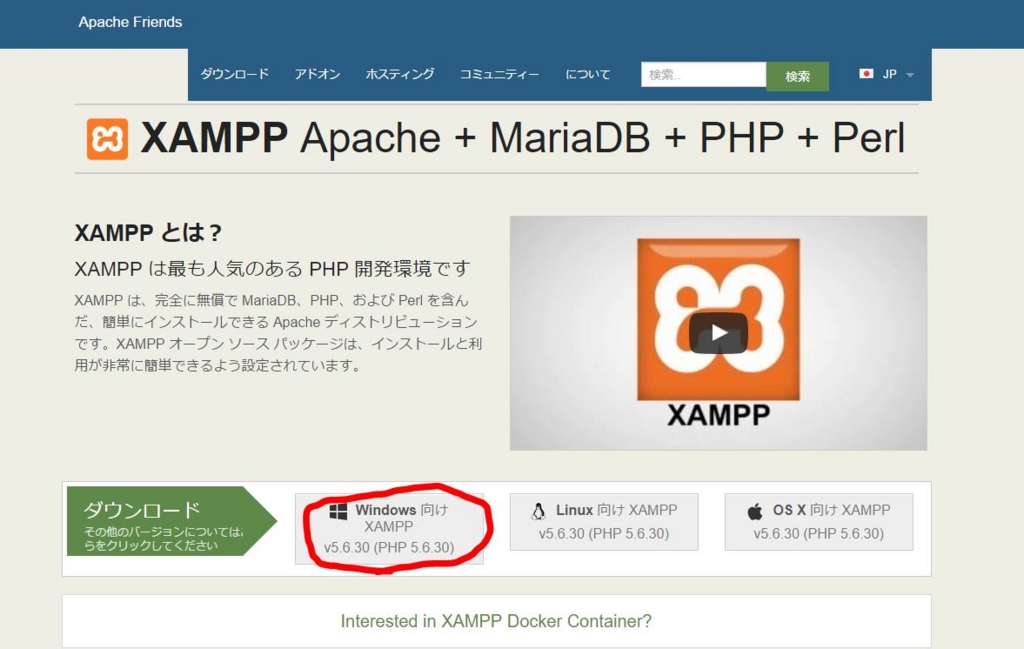Click the Windows logo icon in download button
Image resolution: width=1024 pixels, height=649 pixels.
pyautogui.click(x=338, y=511)
